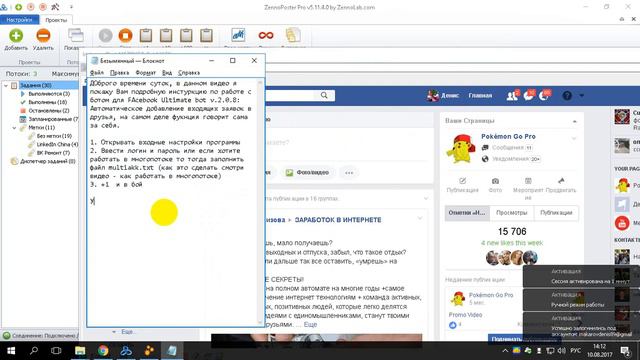Switch to the Публикации tab
Screen dimensions: 640x360
point(556,213)
